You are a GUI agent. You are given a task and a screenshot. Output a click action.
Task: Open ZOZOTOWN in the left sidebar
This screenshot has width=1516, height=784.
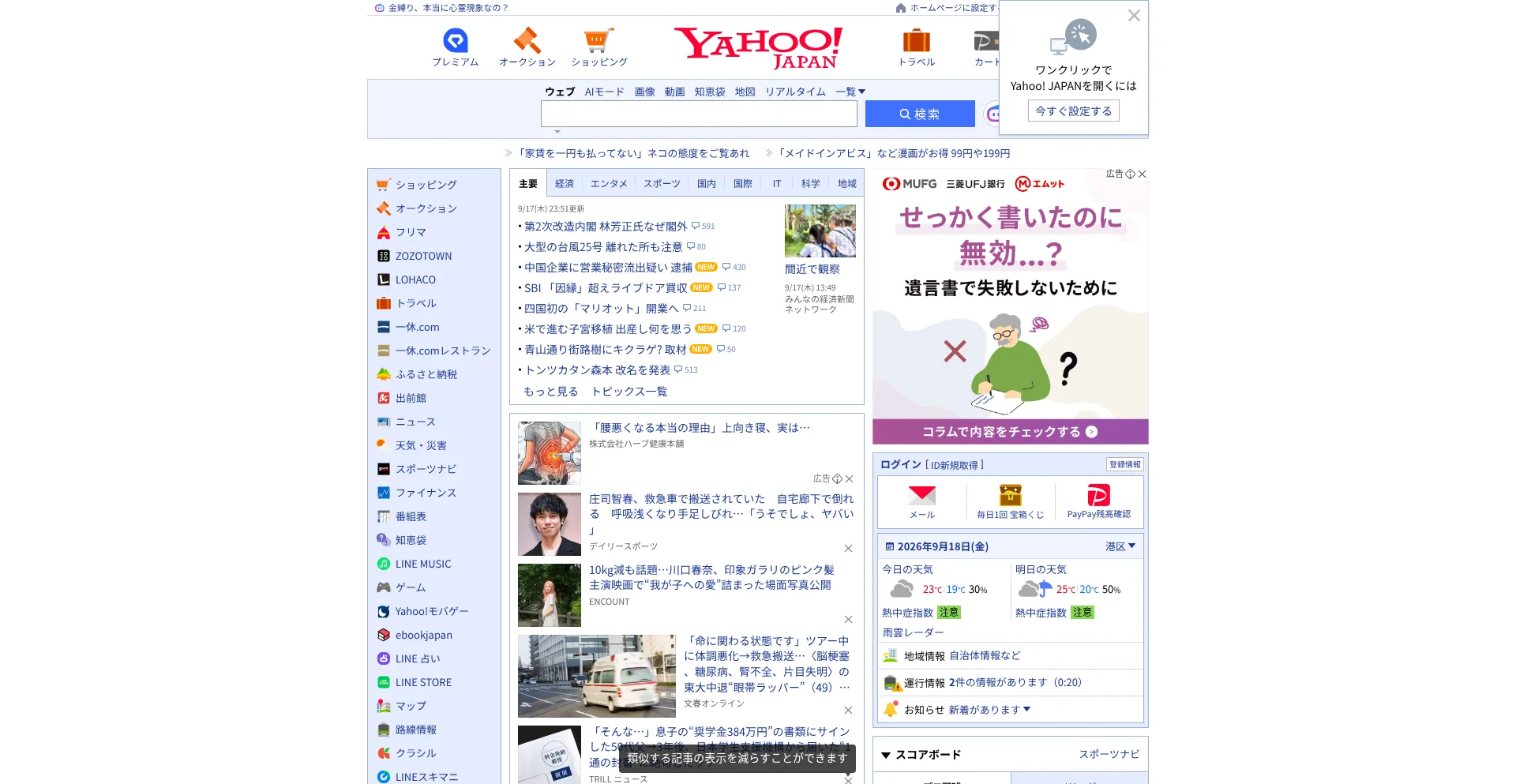point(423,256)
